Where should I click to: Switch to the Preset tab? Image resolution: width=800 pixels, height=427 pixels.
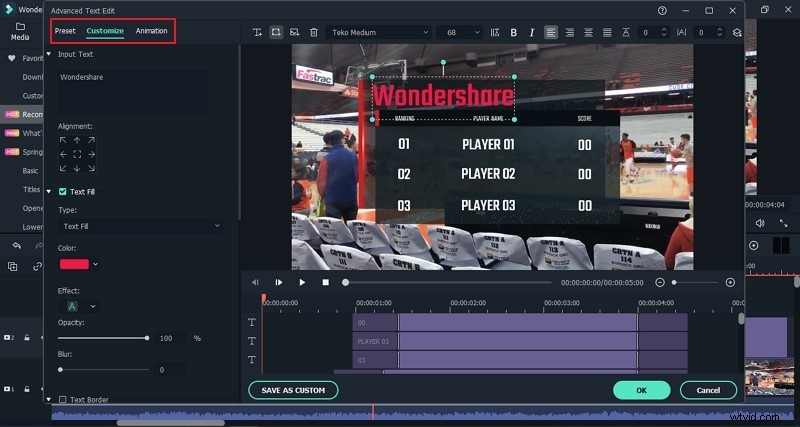pos(65,31)
